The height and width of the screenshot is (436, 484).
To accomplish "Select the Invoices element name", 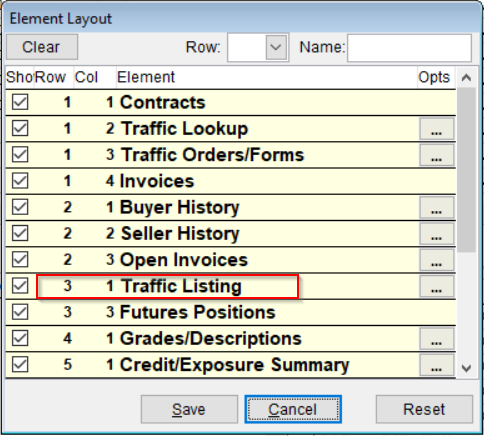I will 157,181.
